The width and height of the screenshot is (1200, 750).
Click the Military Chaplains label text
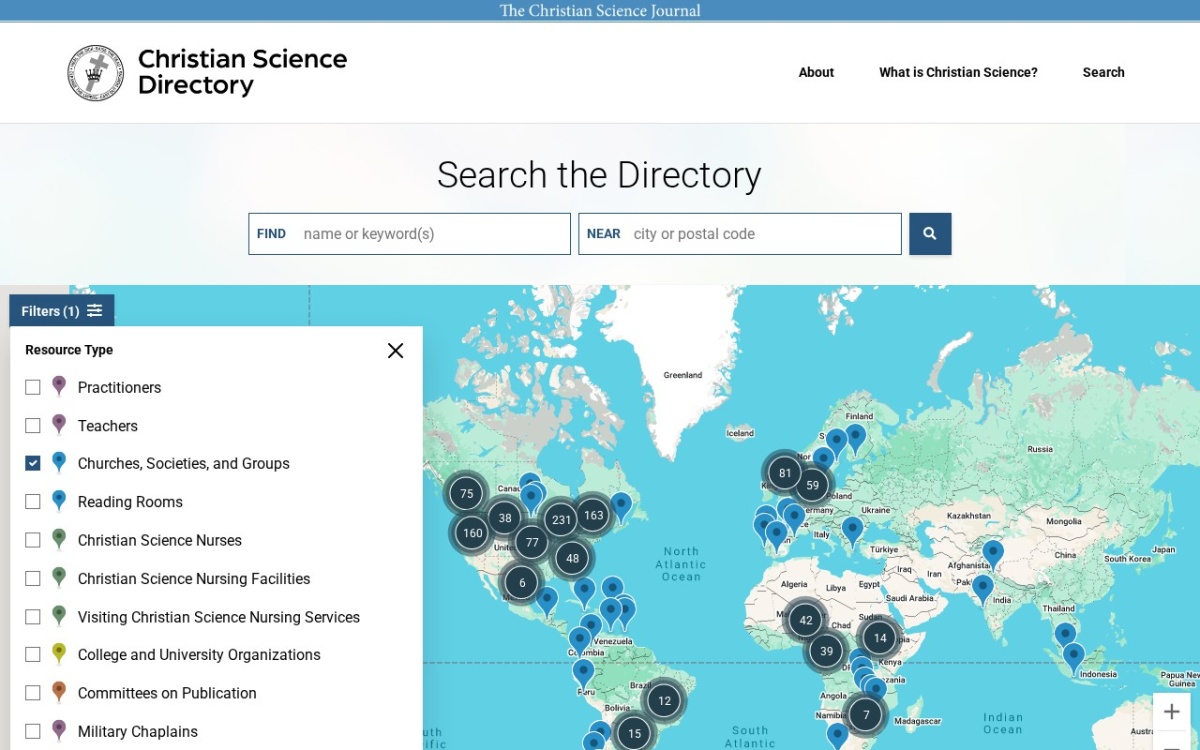[x=138, y=731]
